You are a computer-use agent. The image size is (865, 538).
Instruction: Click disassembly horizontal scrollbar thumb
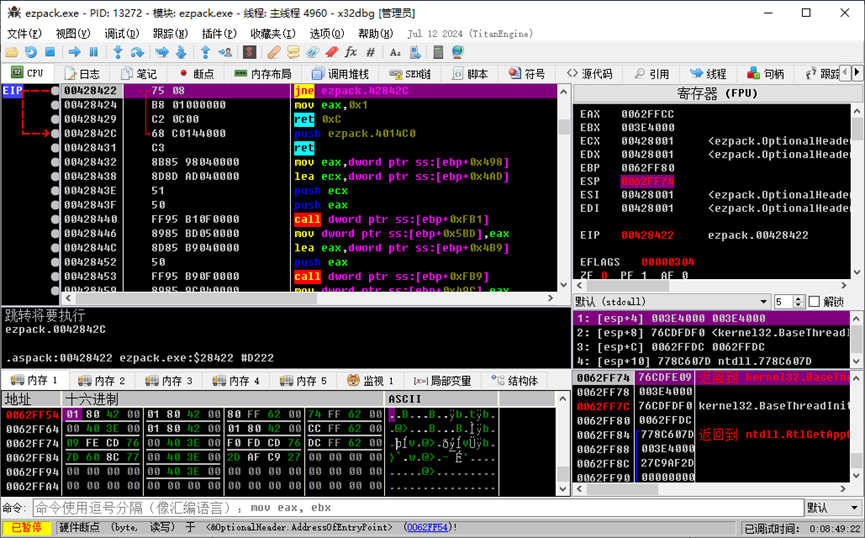pyautogui.click(x=195, y=298)
